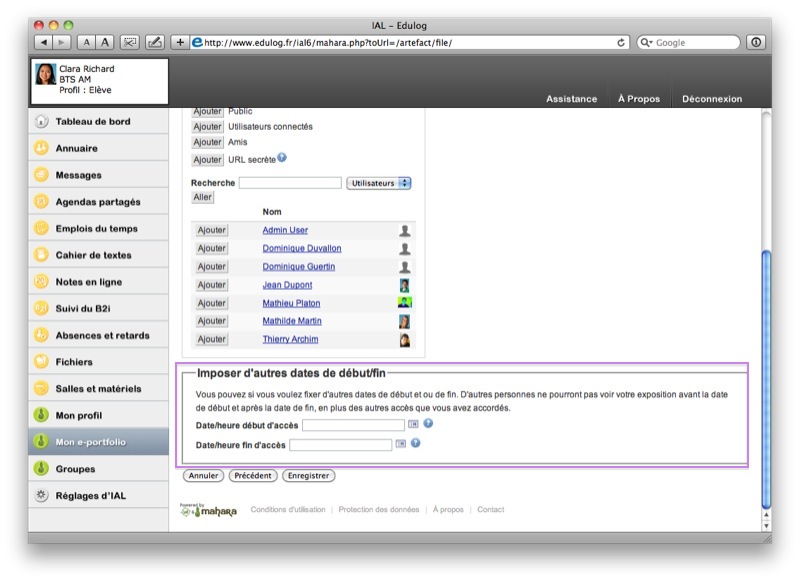The height and width of the screenshot is (582, 800).
Task: Select Fichiers in the sidebar
Action: pos(74,362)
